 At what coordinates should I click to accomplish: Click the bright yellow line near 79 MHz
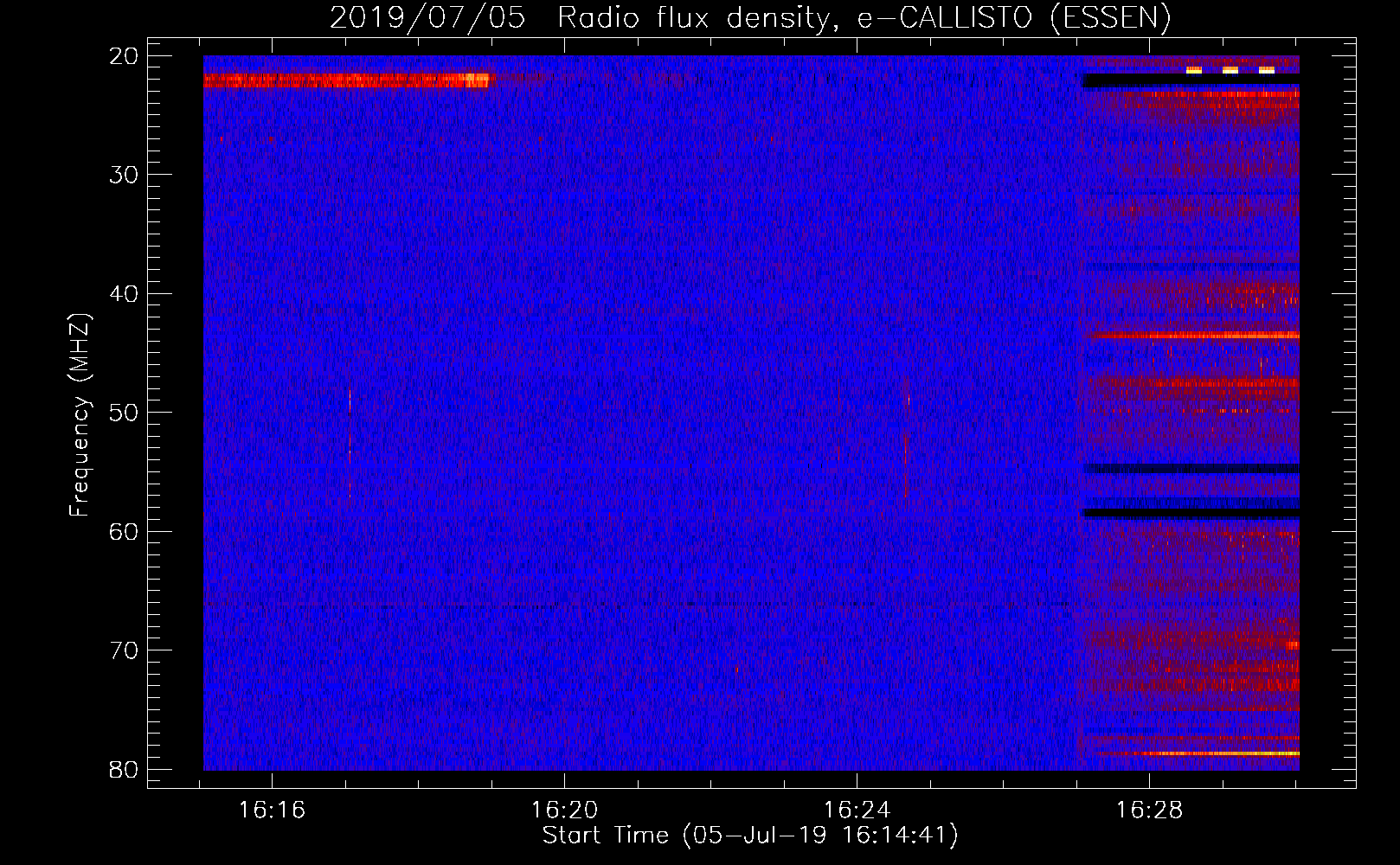[x=1198, y=753]
